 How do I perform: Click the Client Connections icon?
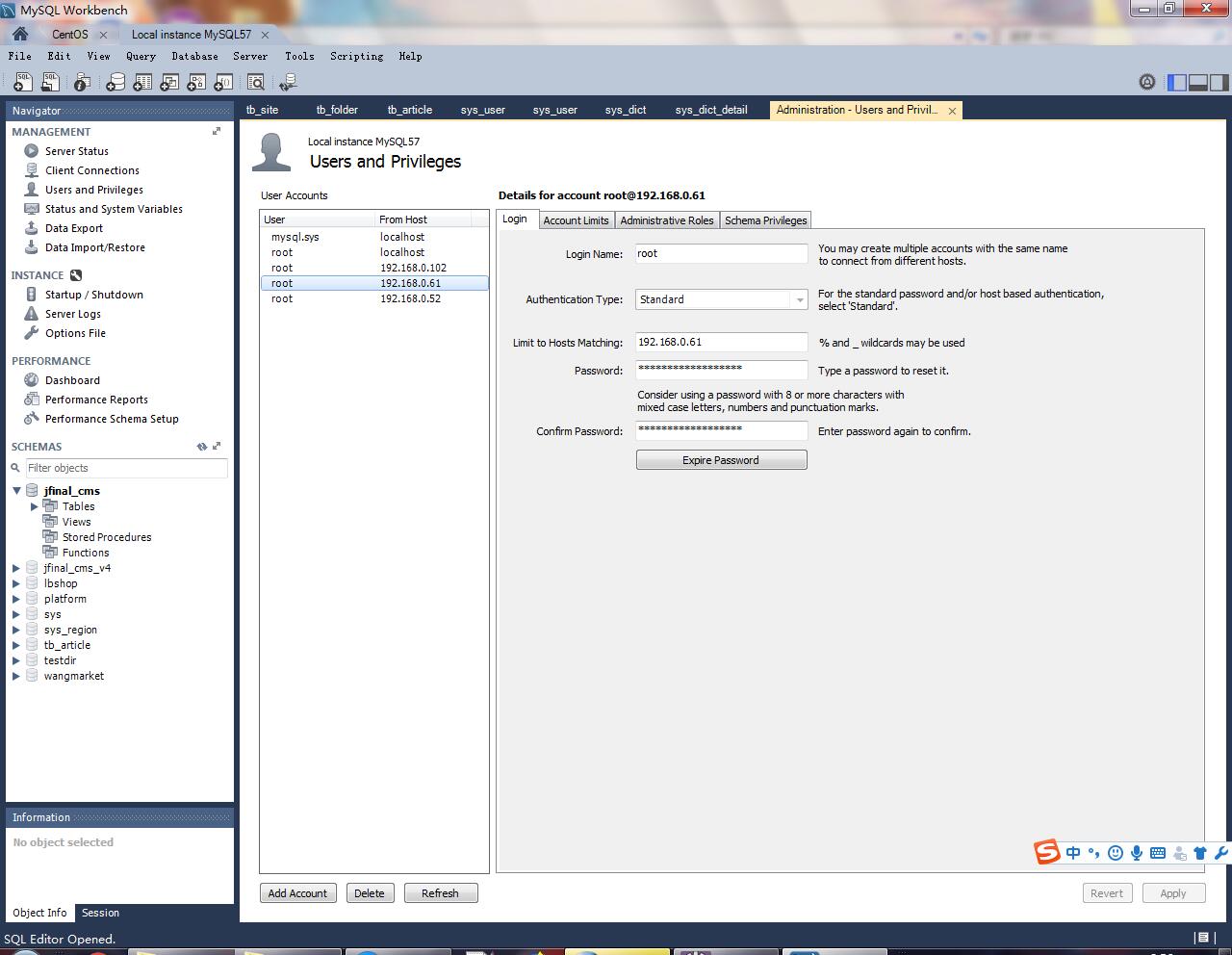(32, 170)
